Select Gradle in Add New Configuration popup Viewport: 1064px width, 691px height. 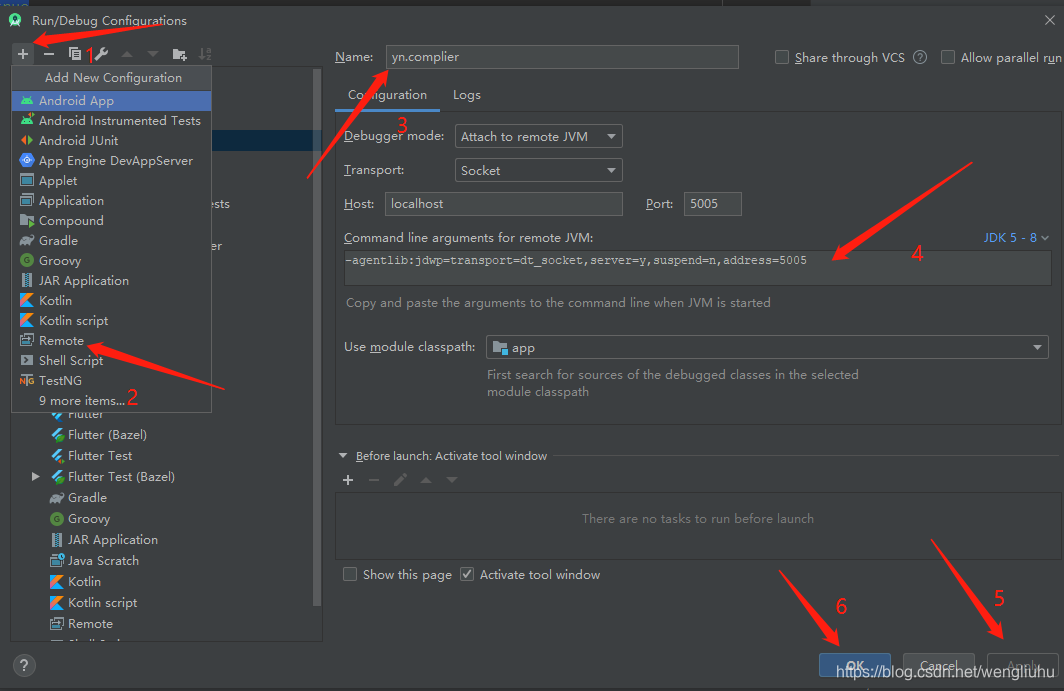[111, 241]
